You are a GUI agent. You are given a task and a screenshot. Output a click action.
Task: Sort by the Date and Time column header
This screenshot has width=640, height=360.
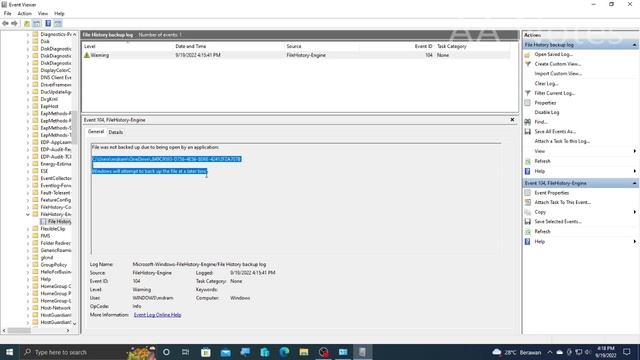point(191,46)
